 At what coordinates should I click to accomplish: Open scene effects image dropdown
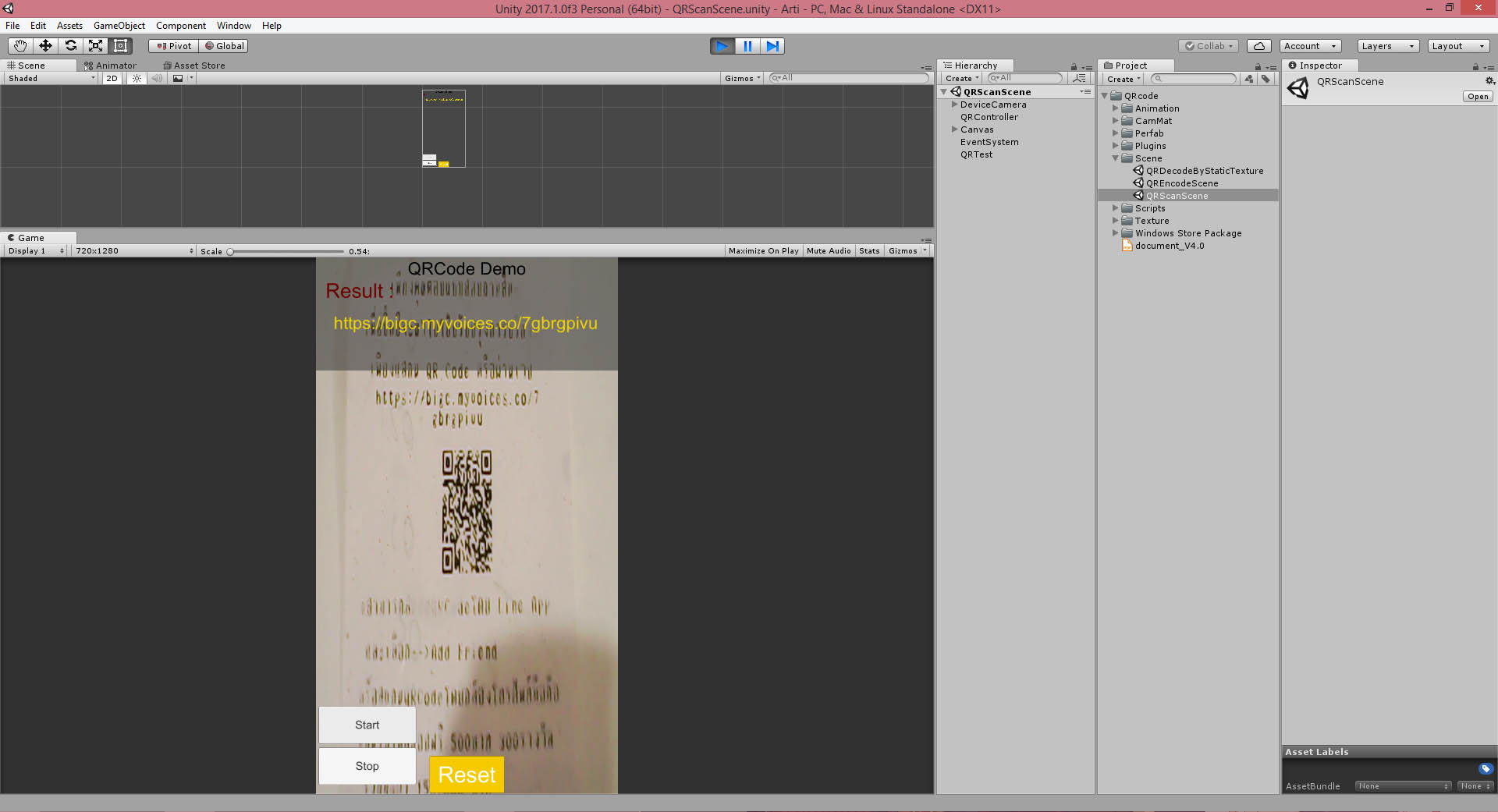tap(182, 78)
